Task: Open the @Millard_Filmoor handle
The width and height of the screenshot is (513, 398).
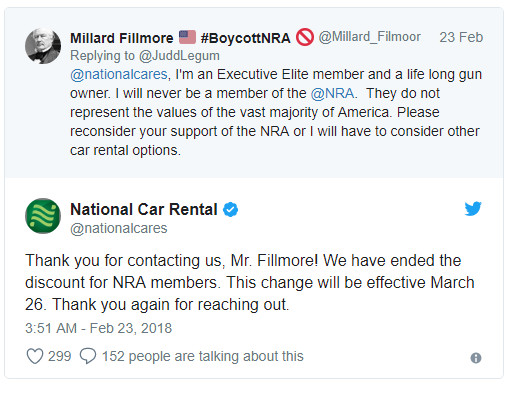Action: point(370,37)
